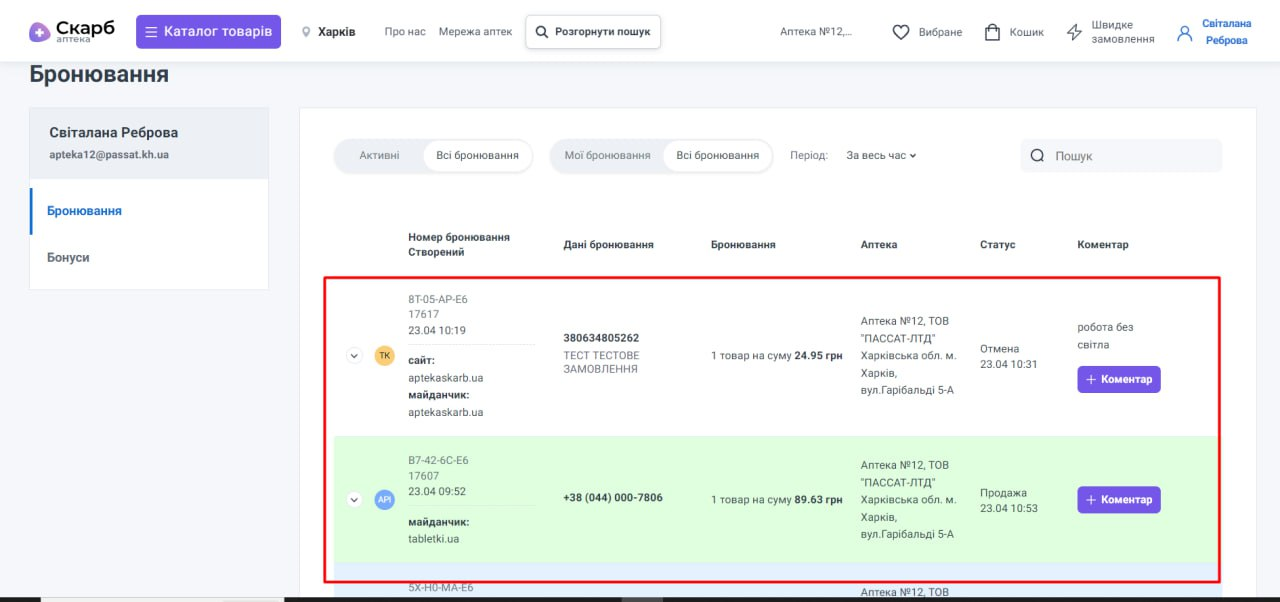Add Коментар to the cancelled booking
1280x602 pixels.
pyautogui.click(x=1118, y=380)
